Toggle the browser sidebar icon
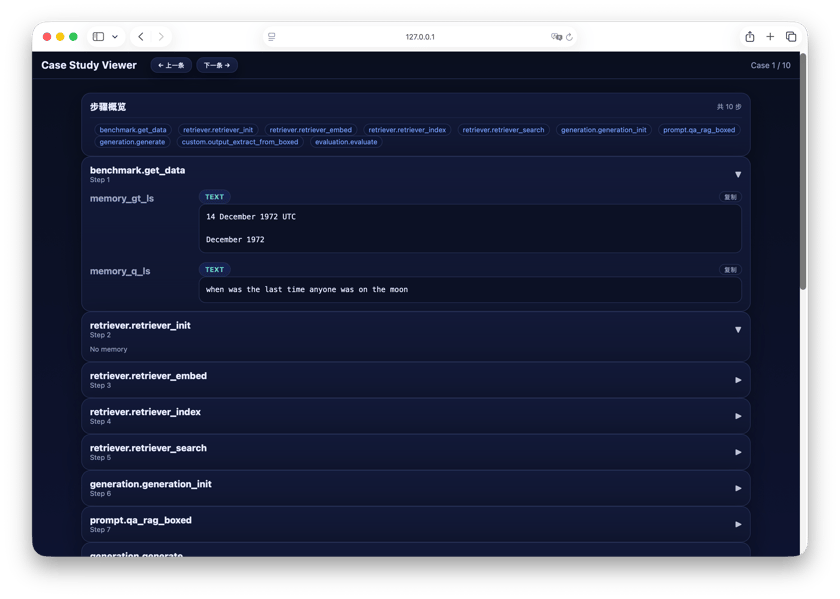Viewport: 840px width, 599px height. [98, 36]
